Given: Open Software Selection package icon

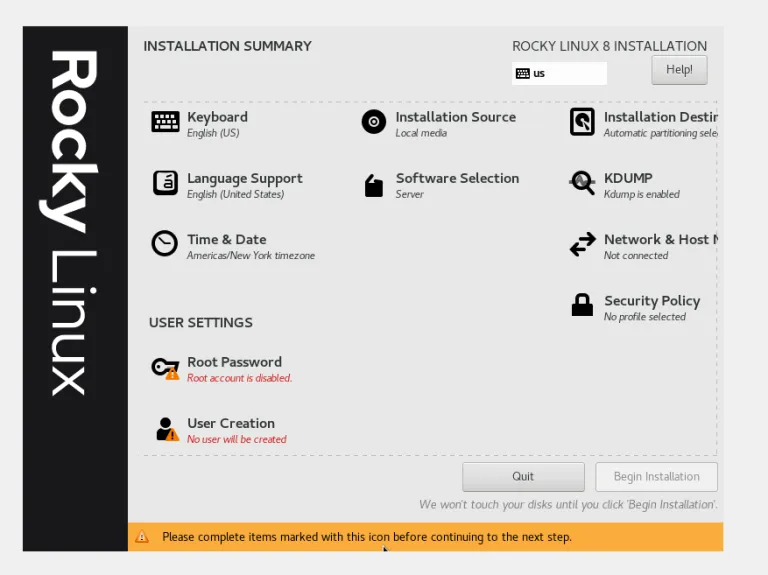Looking at the screenshot, I should point(374,186).
